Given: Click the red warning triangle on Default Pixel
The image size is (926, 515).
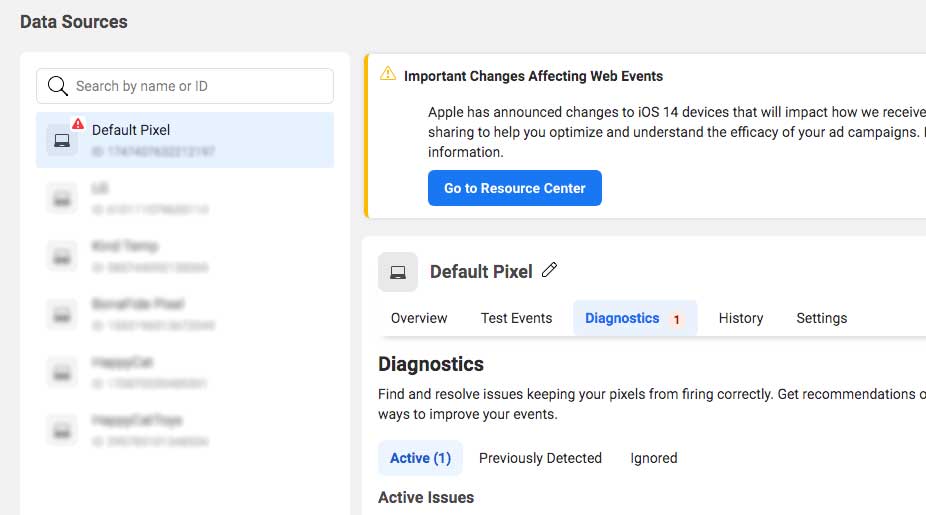Looking at the screenshot, I should 78,123.
